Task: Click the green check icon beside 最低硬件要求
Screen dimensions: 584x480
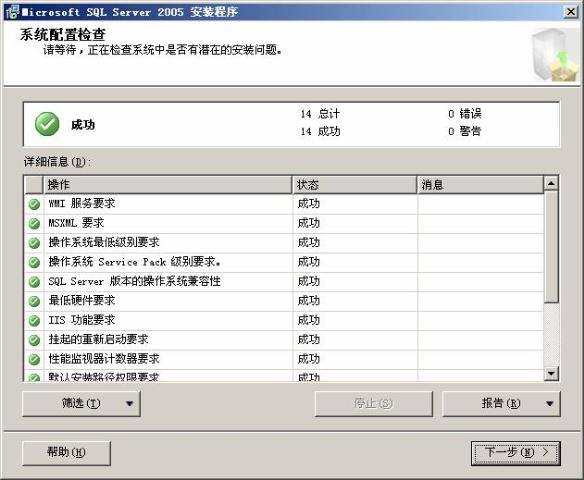Action: (34, 301)
